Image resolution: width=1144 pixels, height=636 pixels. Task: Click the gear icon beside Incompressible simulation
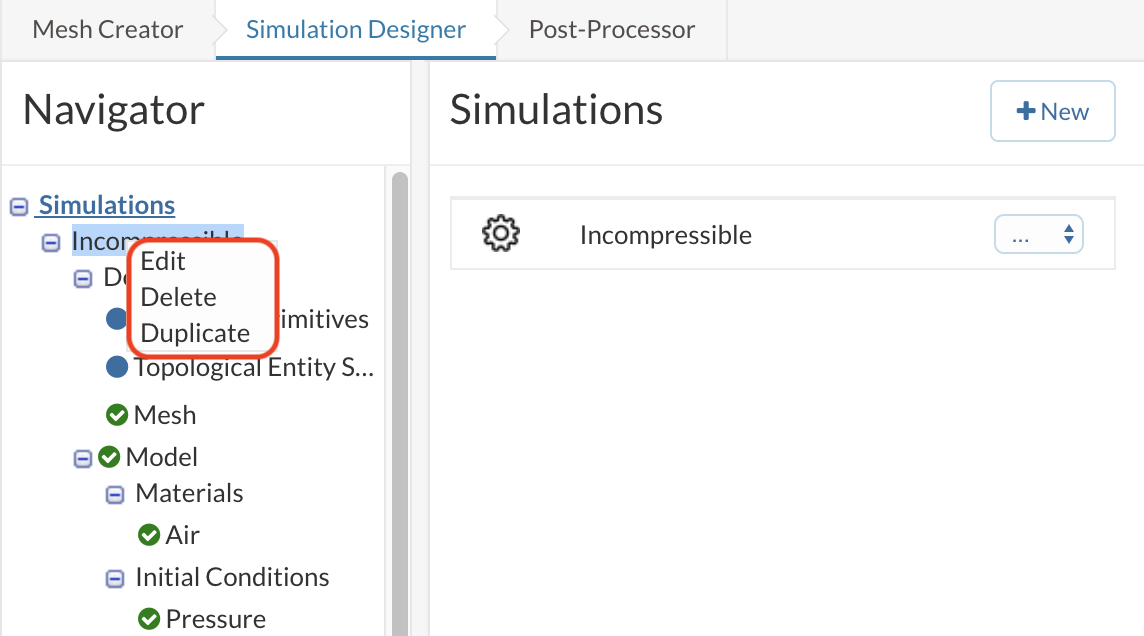(500, 235)
